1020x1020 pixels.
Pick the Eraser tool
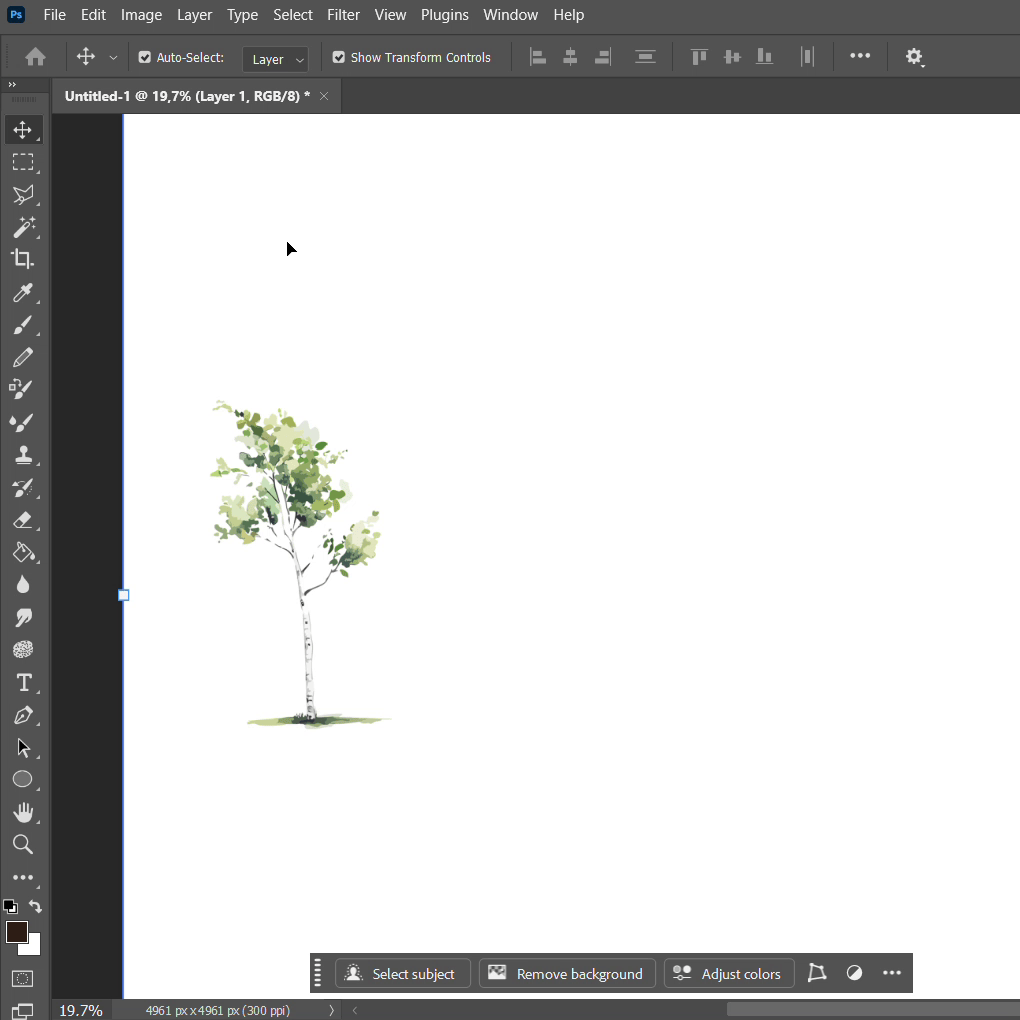click(22, 520)
